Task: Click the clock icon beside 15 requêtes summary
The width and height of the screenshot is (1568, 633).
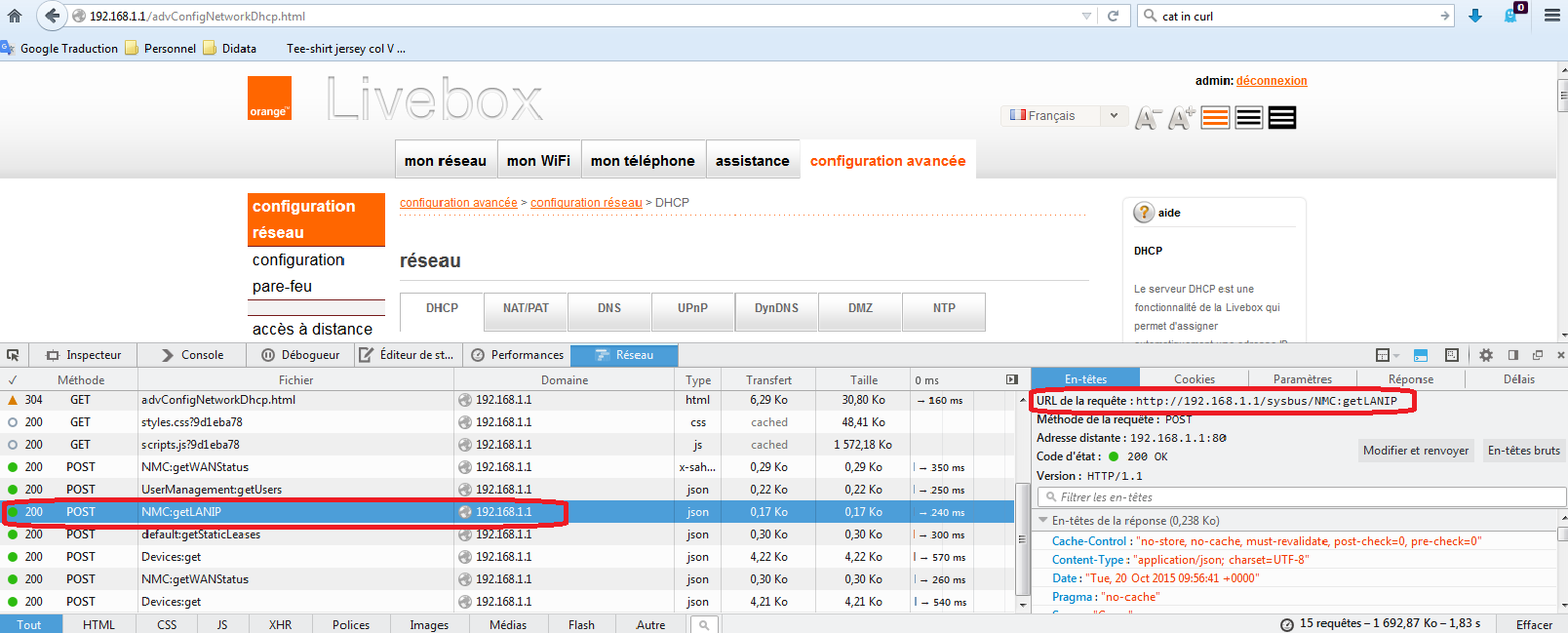Action: pos(1287,624)
